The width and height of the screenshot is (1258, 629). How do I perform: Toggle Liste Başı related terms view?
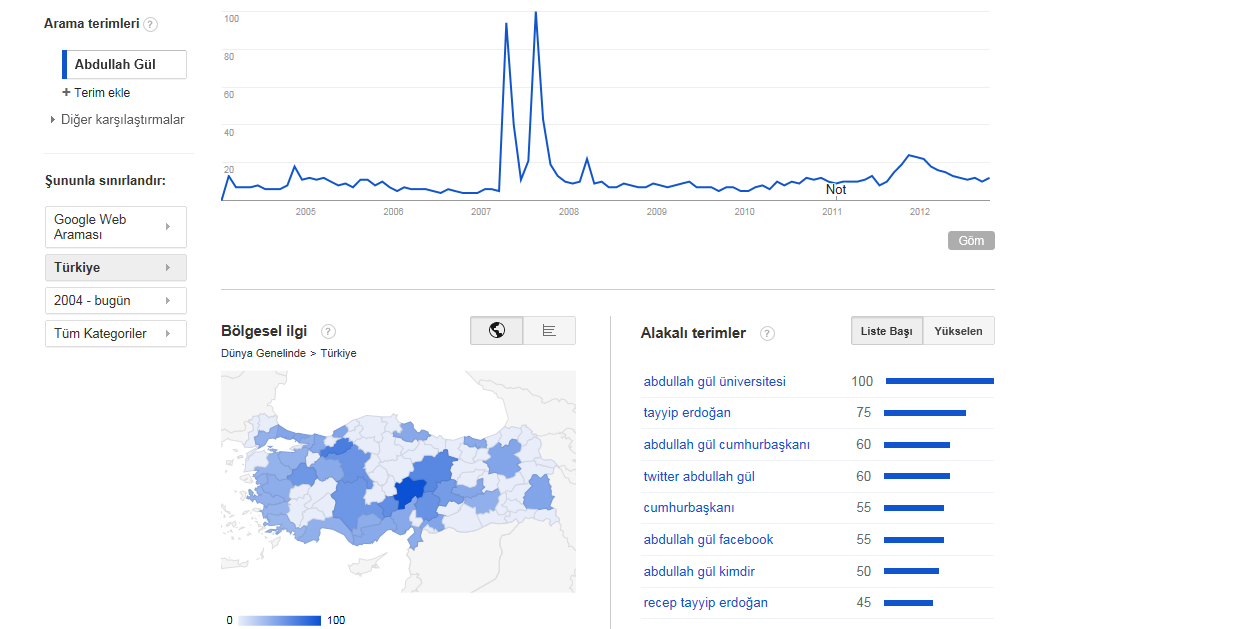coord(887,331)
